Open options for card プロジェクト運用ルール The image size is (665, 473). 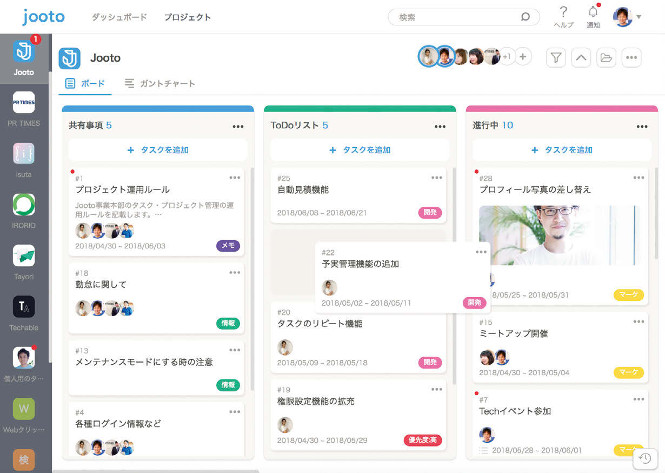point(235,177)
